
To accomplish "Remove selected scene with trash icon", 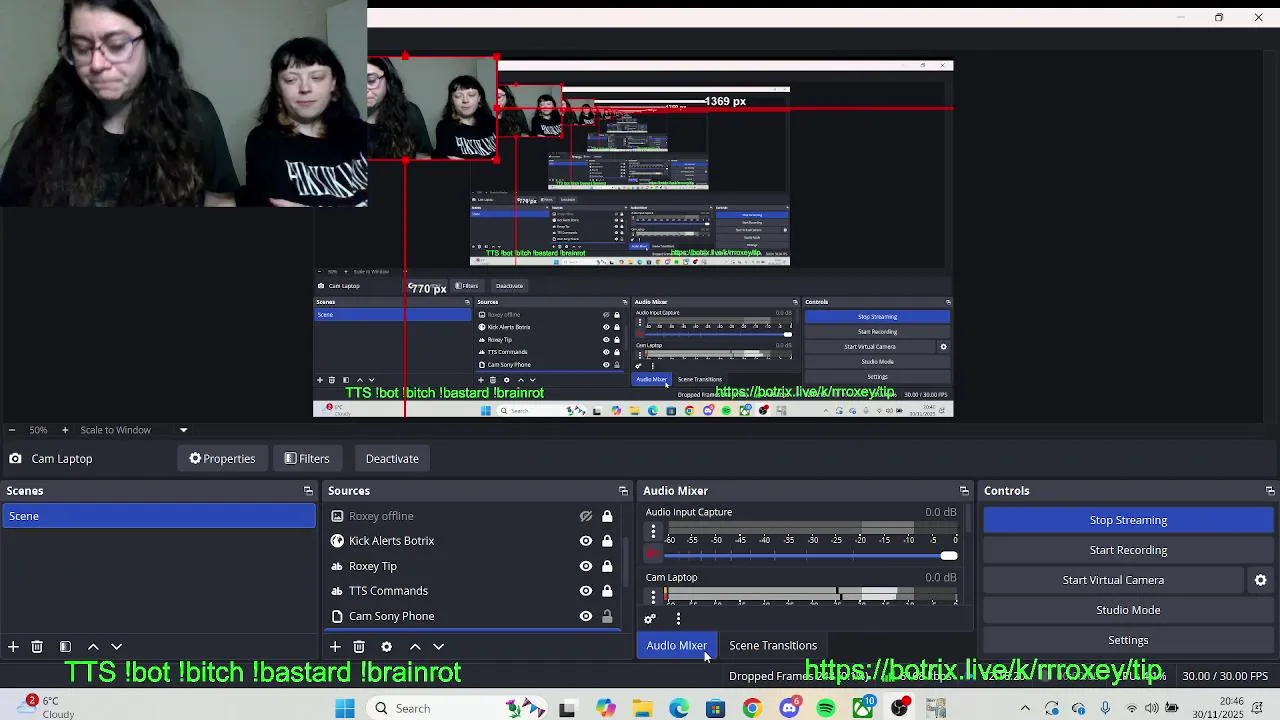I will coord(37,647).
